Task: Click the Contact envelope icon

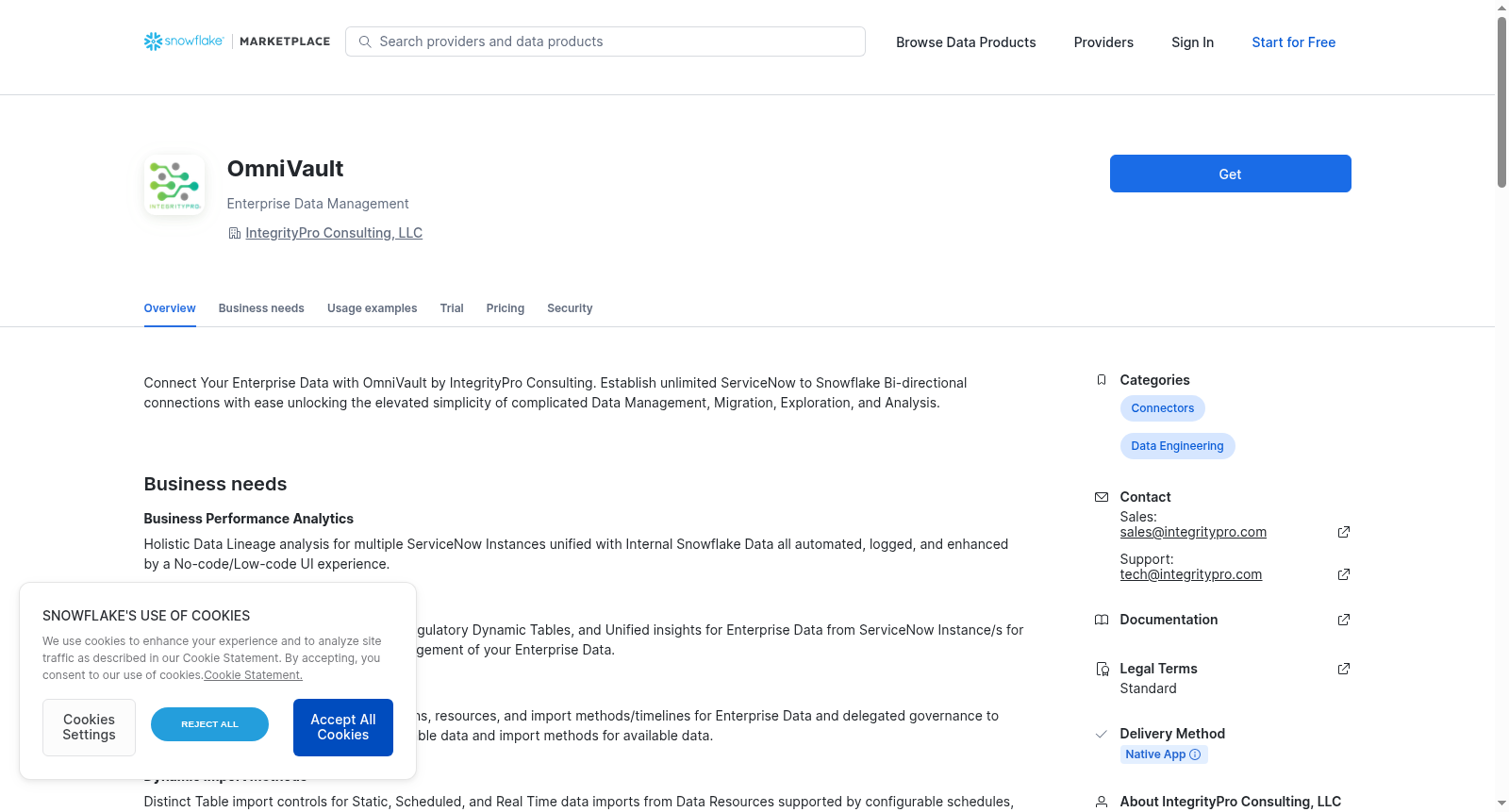Action: (x=1101, y=497)
